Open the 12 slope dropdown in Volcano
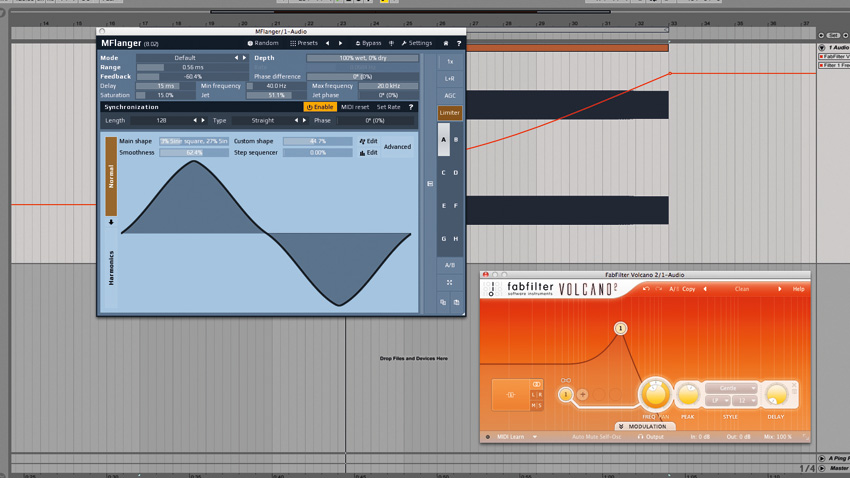850x478 pixels. [745, 401]
